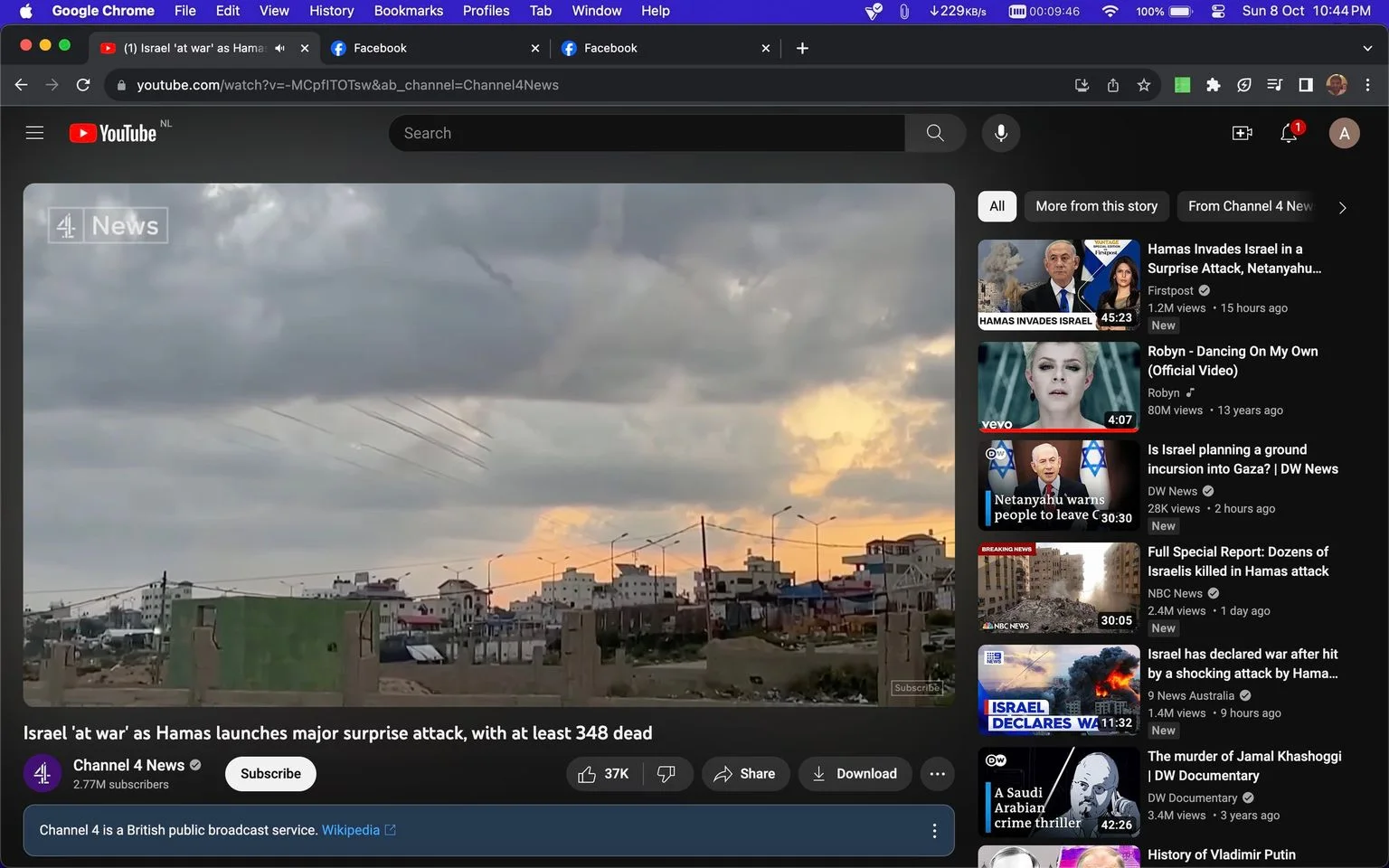Open the account avatar menu
Screen dimensions: 1389x868
pyautogui.click(x=1344, y=133)
